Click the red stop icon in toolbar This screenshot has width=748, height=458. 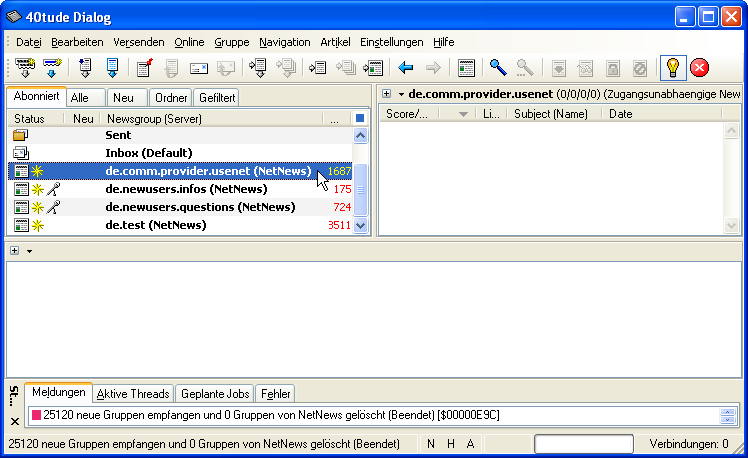(700, 68)
